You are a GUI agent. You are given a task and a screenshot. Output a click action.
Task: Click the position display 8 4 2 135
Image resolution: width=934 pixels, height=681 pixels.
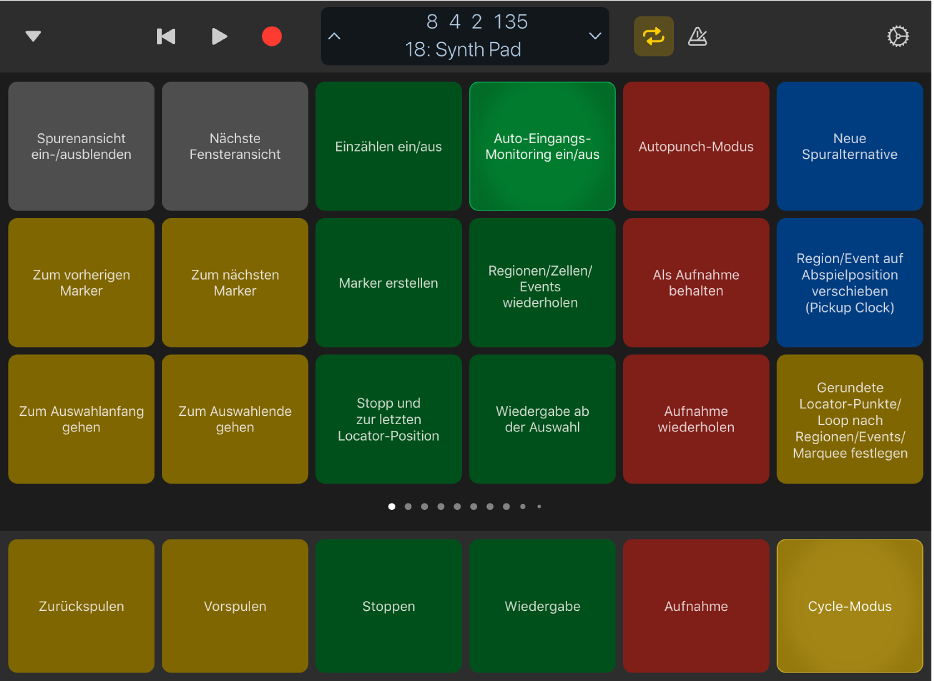(477, 22)
